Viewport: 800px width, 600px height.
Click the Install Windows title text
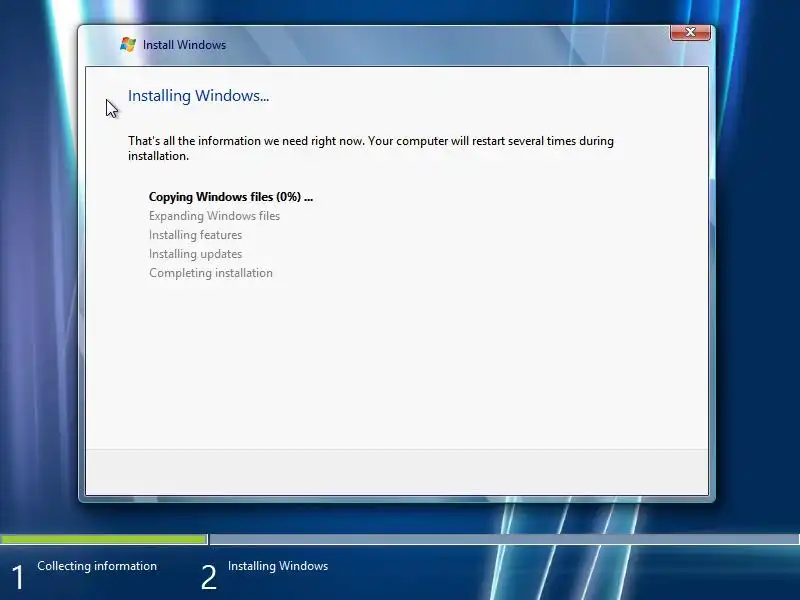[x=184, y=45]
